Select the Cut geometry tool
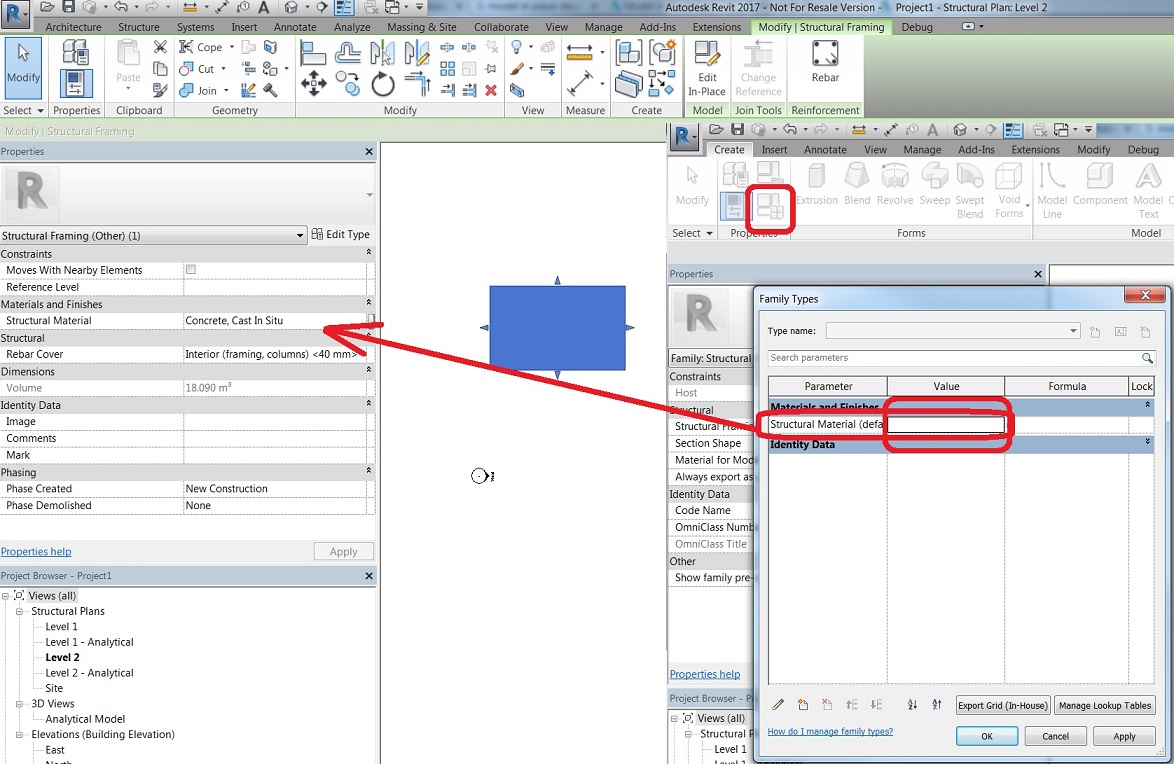1174x764 pixels. (198, 68)
